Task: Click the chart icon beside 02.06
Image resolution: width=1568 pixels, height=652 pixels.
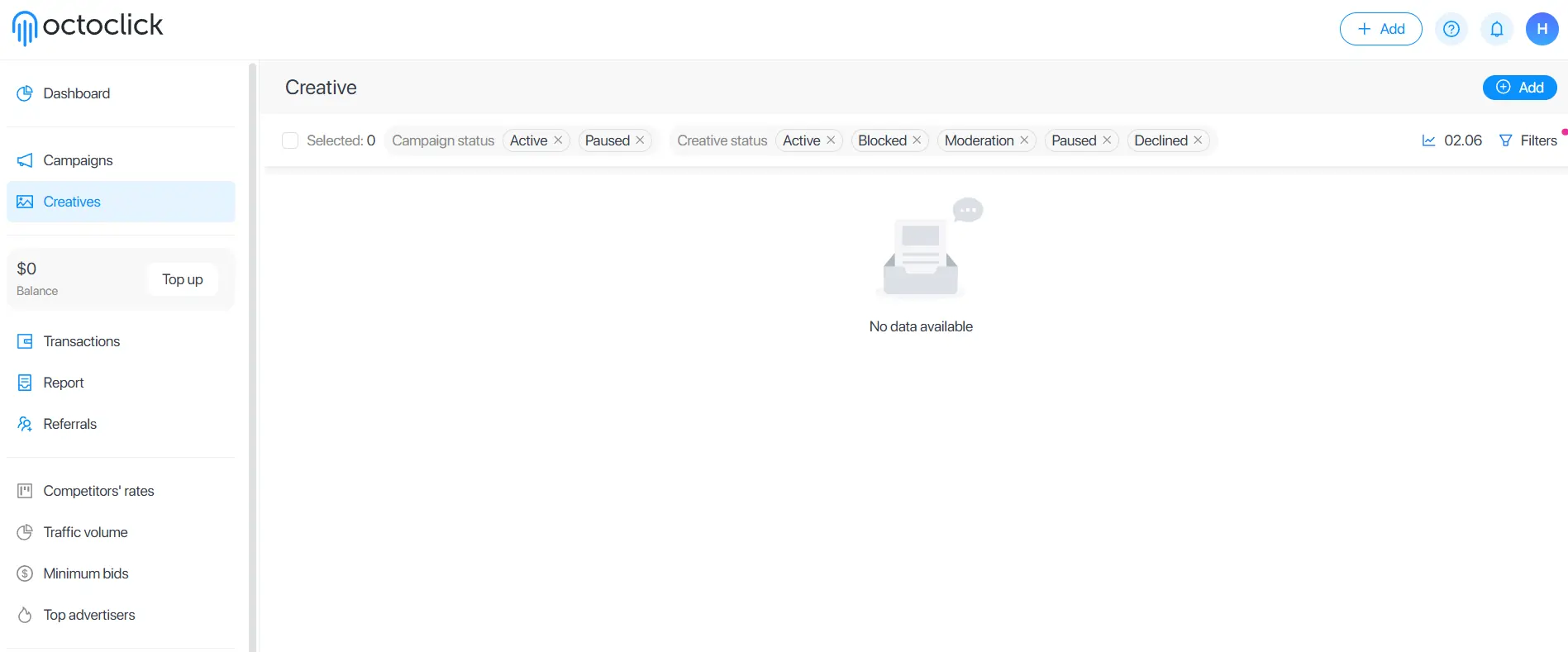Action: (x=1428, y=140)
